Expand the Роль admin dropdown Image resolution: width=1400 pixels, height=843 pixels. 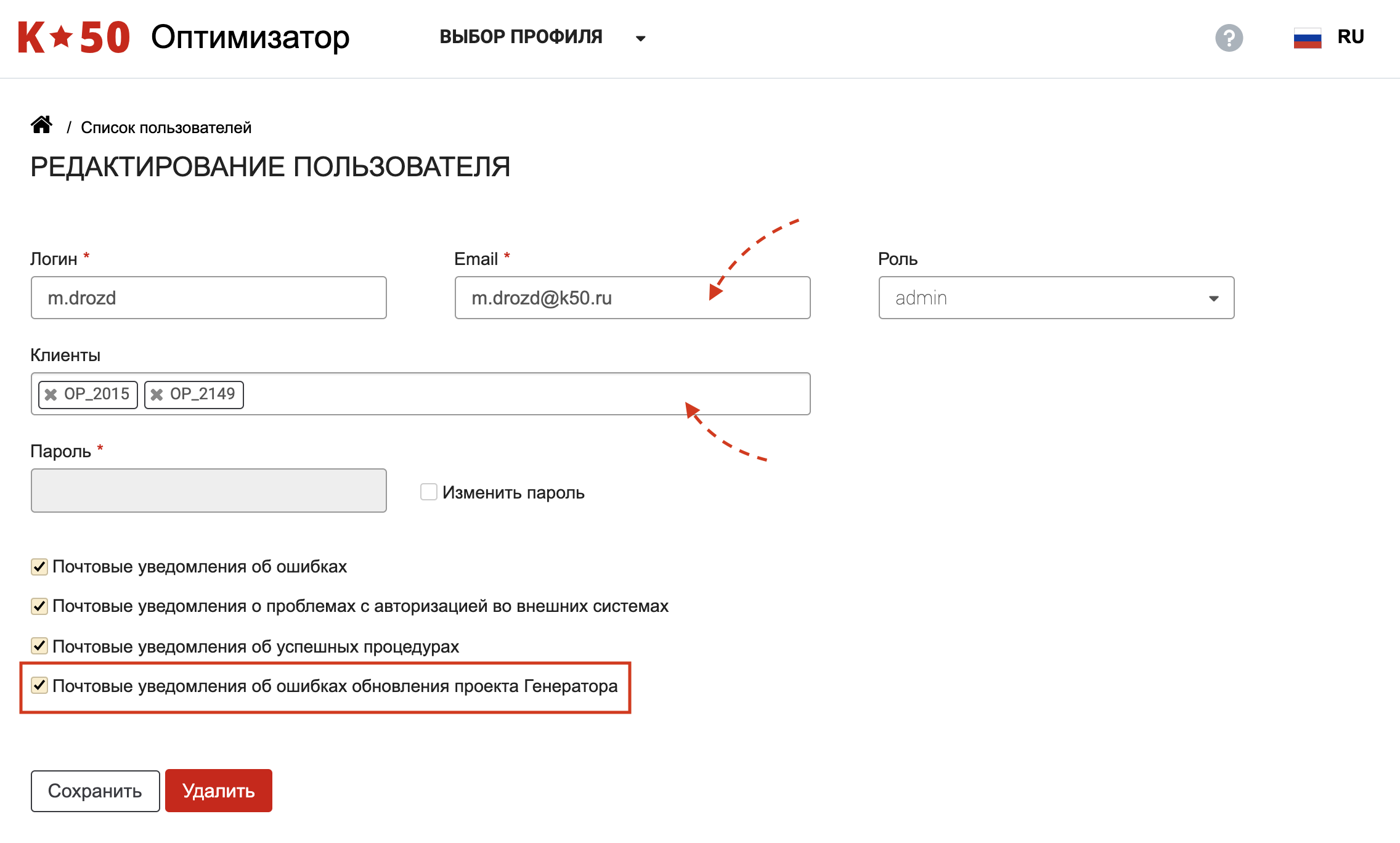(1056, 298)
